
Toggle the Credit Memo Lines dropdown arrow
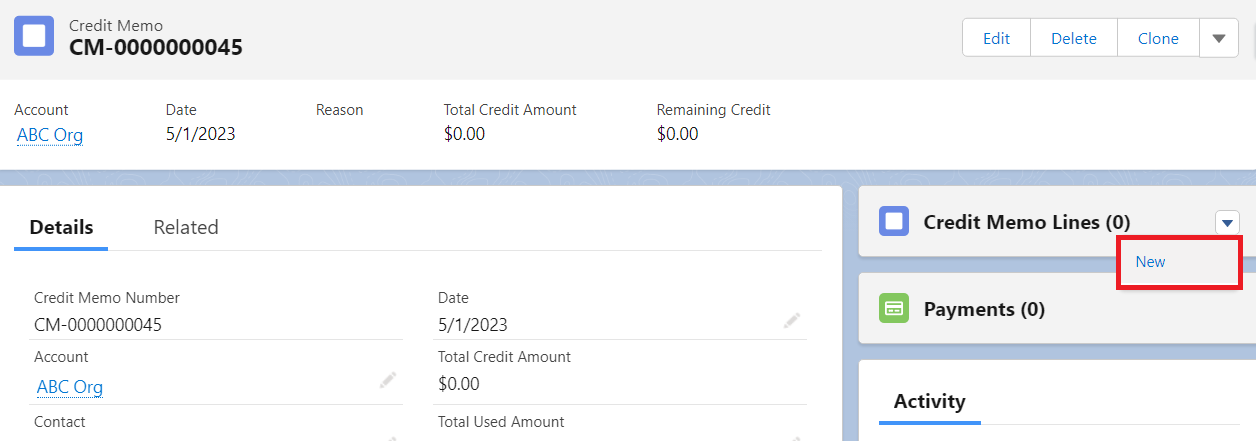coord(1228,222)
